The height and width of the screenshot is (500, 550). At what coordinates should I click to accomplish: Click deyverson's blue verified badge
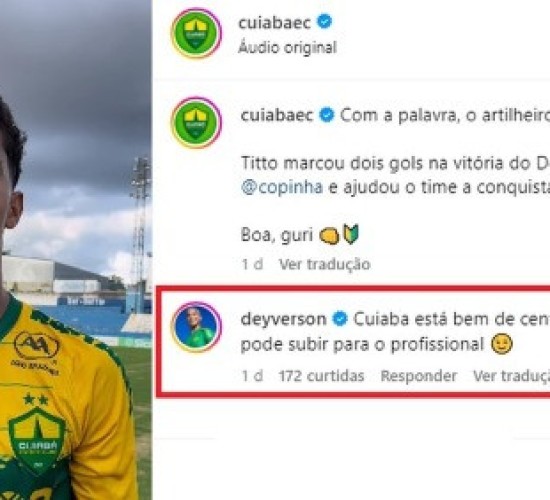click(x=340, y=319)
